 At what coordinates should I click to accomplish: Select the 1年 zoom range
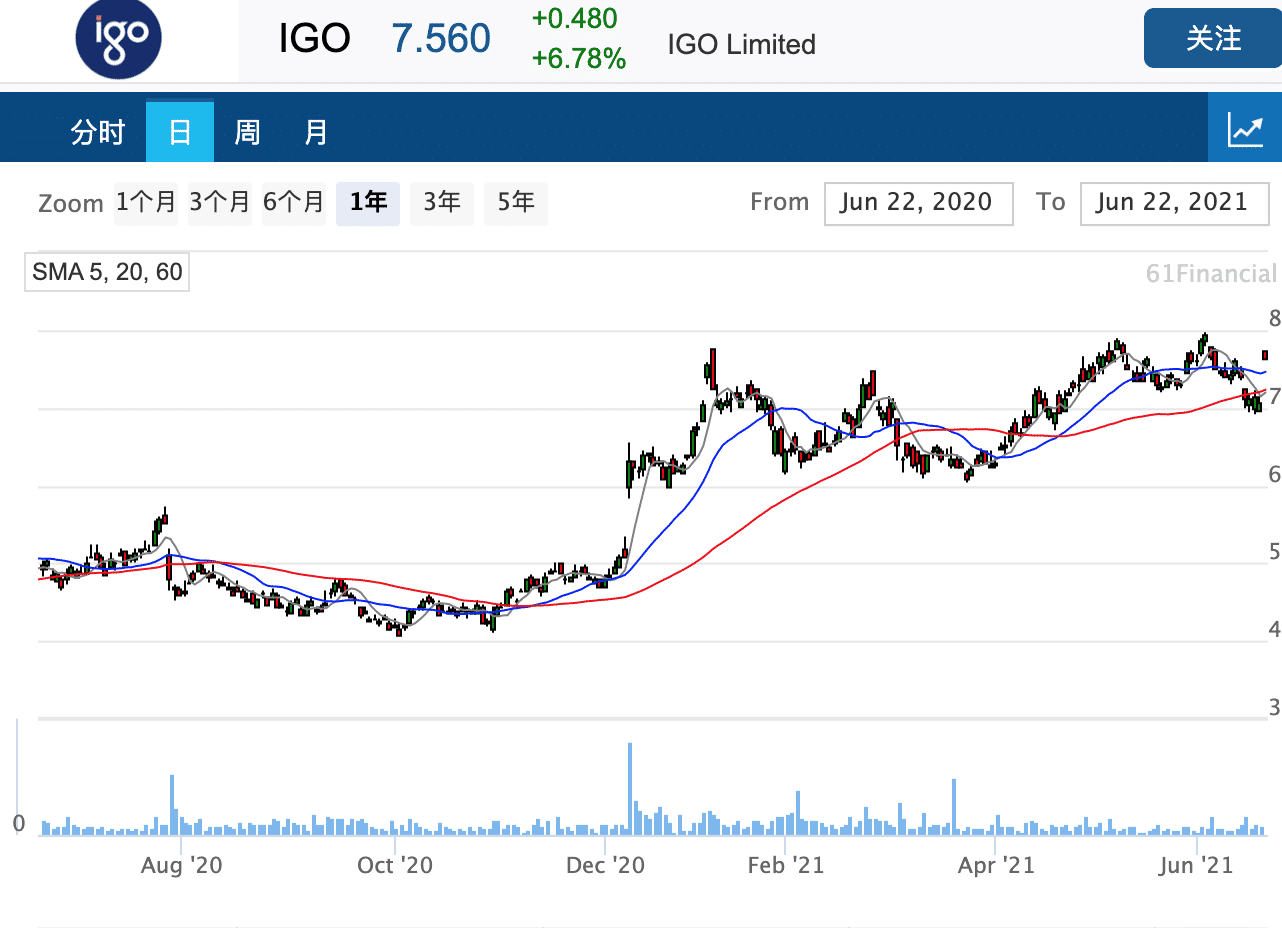pyautogui.click(x=368, y=203)
